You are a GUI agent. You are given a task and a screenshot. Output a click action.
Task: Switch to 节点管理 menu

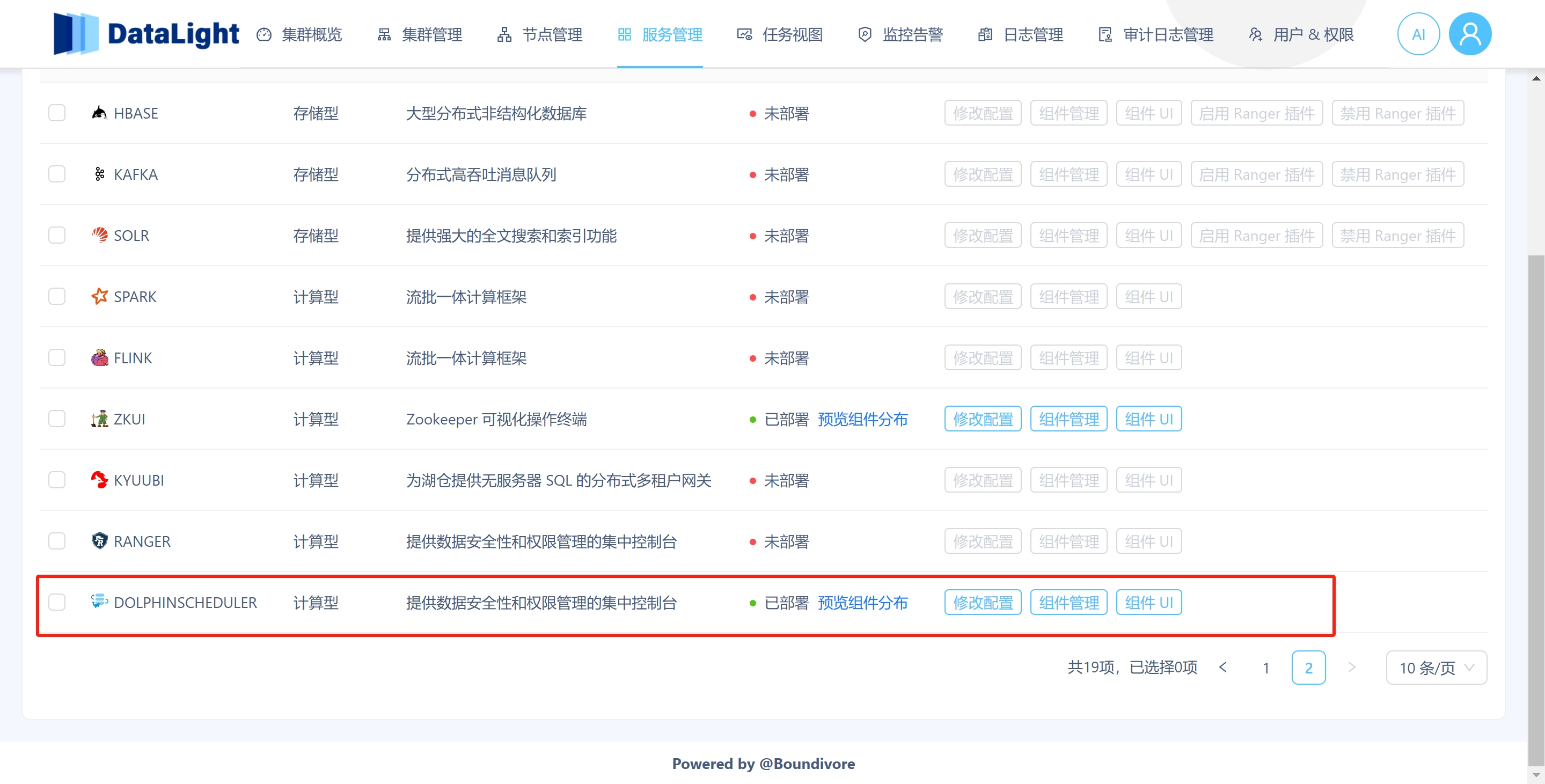tap(540, 34)
